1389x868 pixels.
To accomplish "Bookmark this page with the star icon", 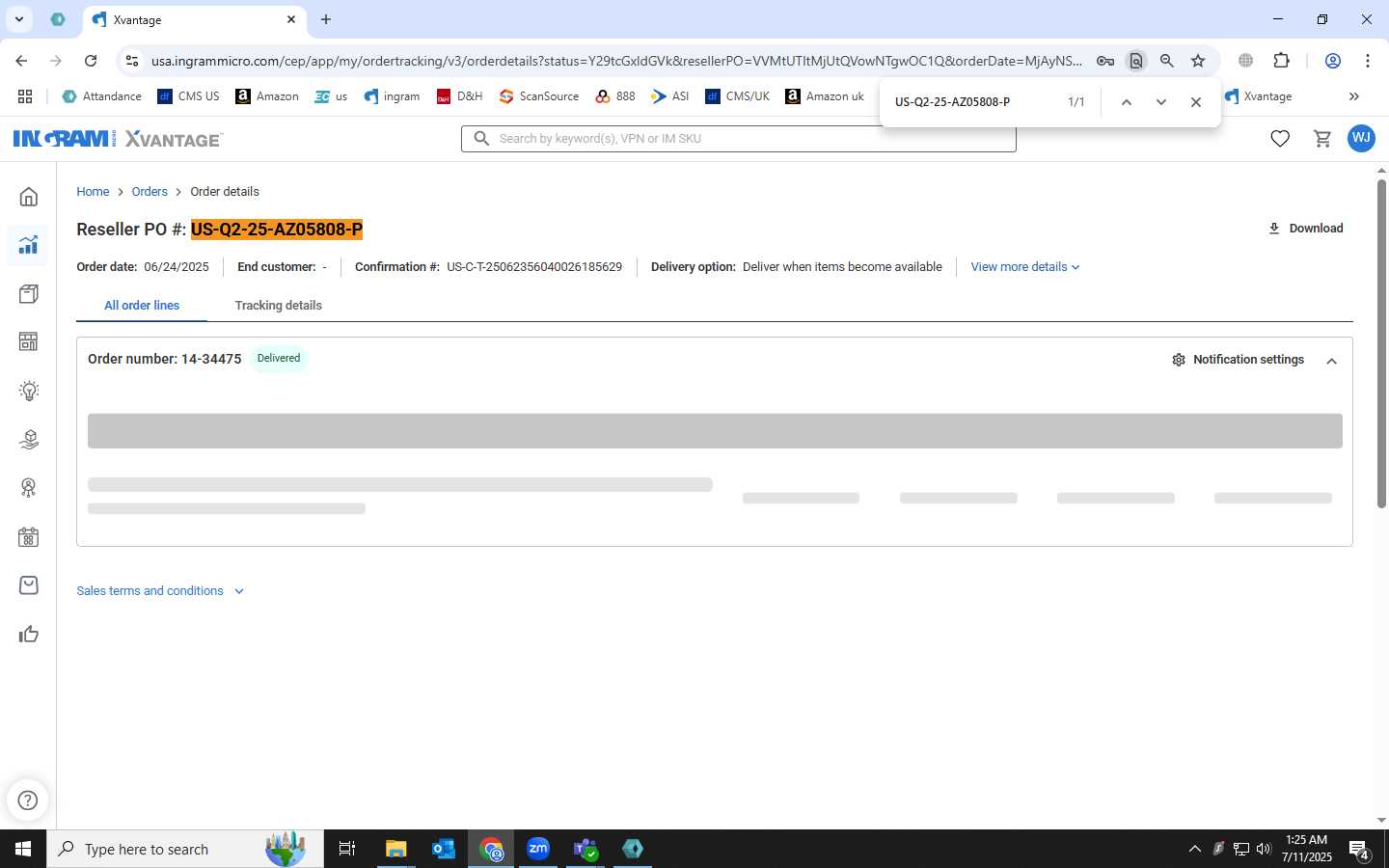I will (1198, 61).
